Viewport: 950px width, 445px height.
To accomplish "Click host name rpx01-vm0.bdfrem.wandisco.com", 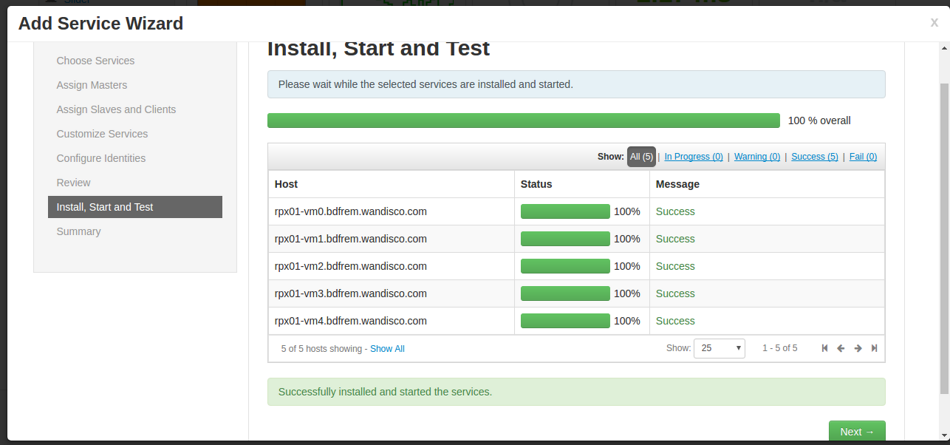I will pyautogui.click(x=350, y=212).
